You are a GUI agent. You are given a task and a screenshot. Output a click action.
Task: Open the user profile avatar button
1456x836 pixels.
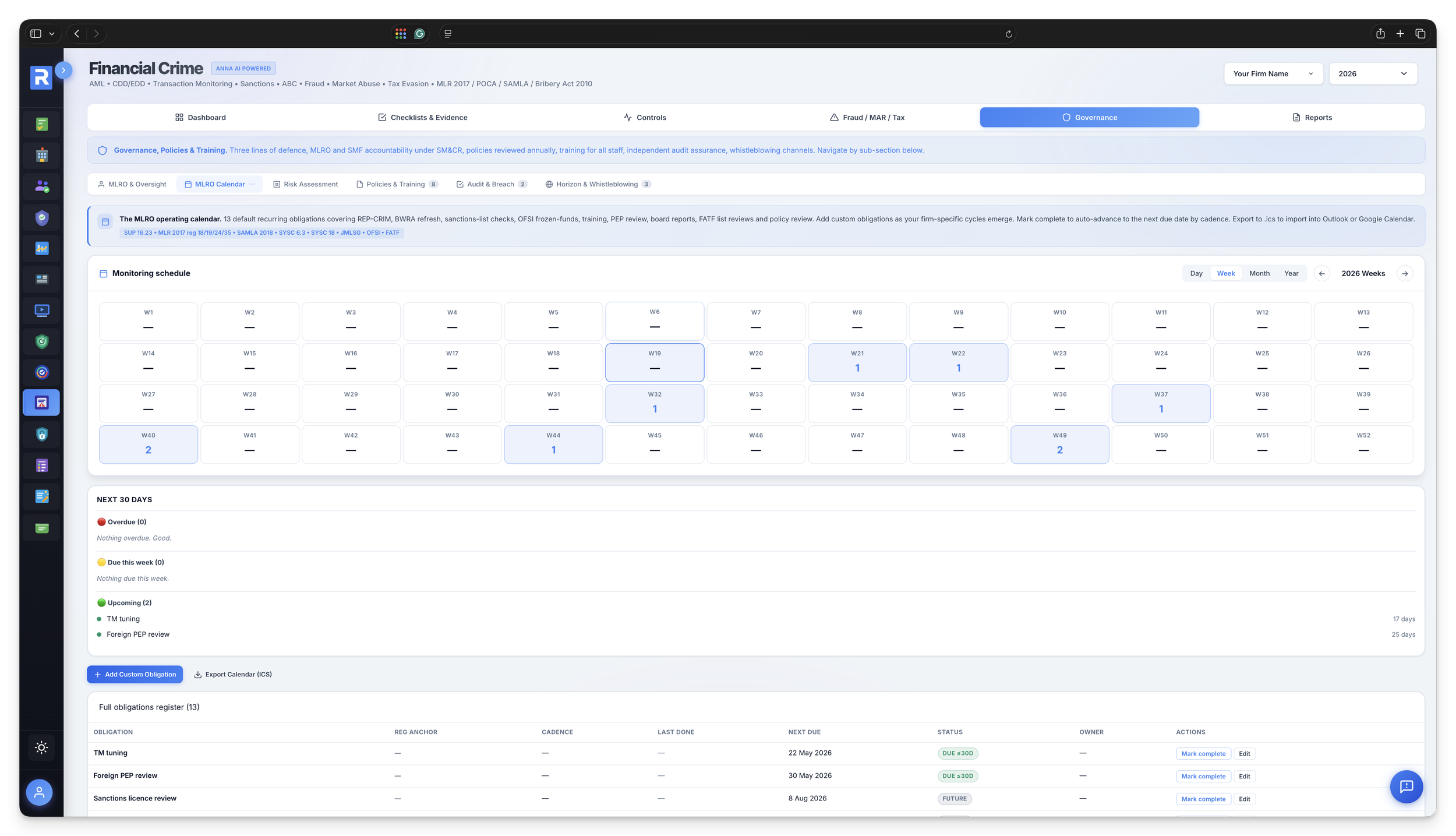[x=39, y=792]
